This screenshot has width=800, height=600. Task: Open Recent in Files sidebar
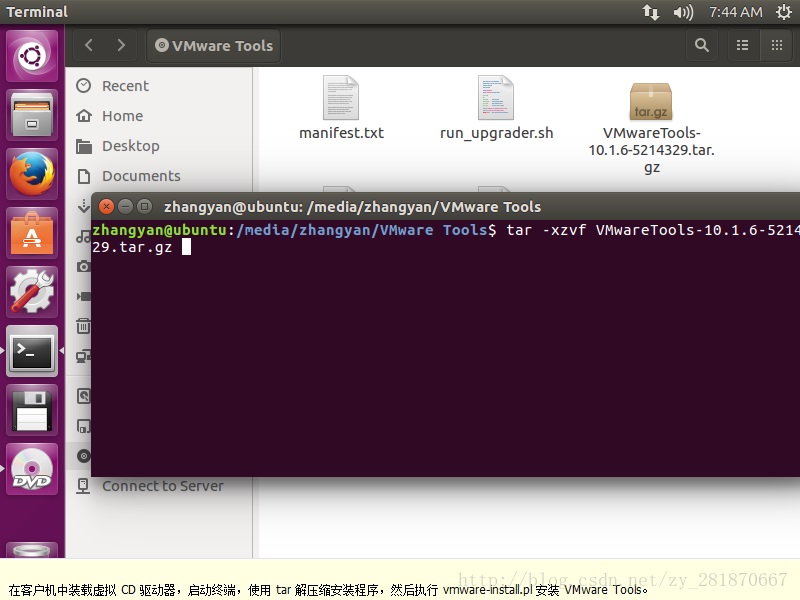(159, 86)
